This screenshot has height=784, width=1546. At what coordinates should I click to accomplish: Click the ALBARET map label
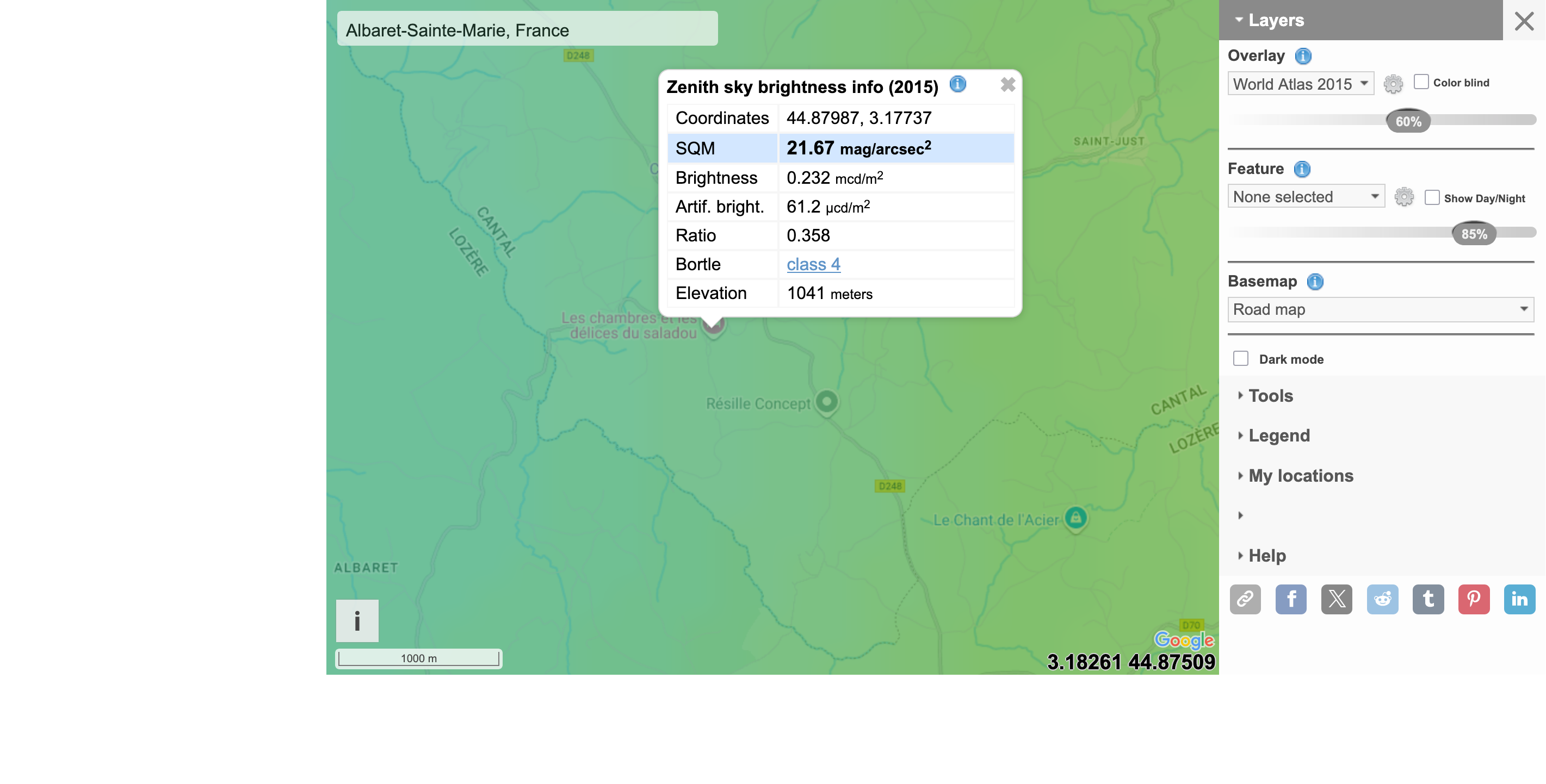[366, 568]
